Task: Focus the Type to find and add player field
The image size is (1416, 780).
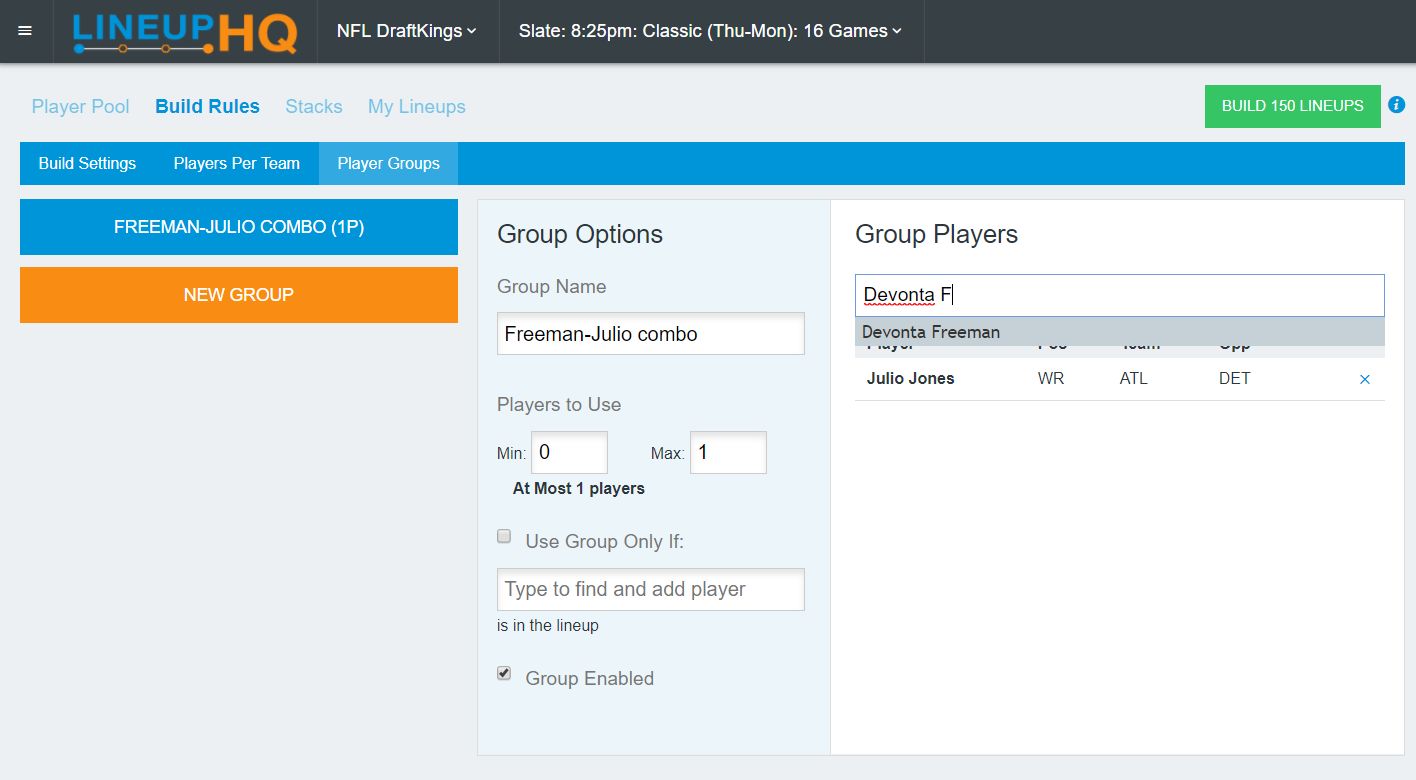Action: (x=651, y=589)
